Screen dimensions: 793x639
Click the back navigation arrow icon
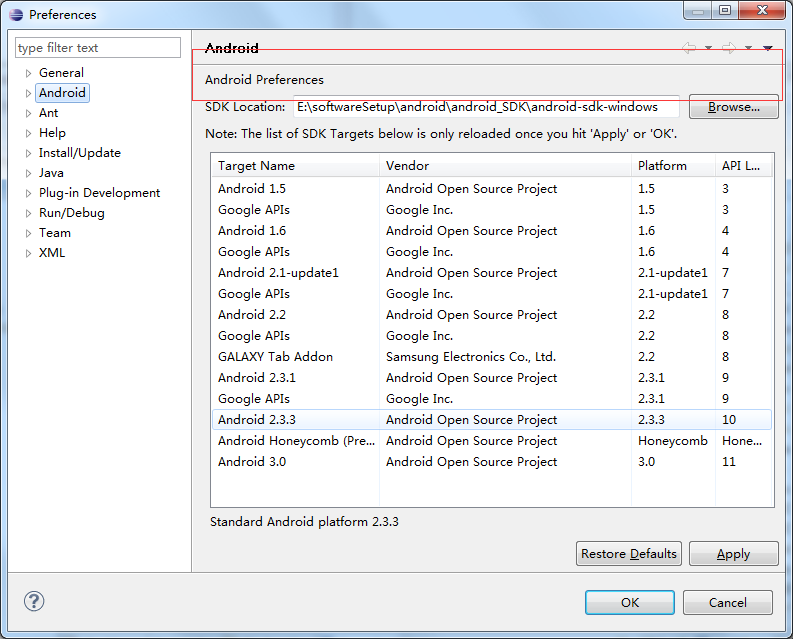[689, 48]
